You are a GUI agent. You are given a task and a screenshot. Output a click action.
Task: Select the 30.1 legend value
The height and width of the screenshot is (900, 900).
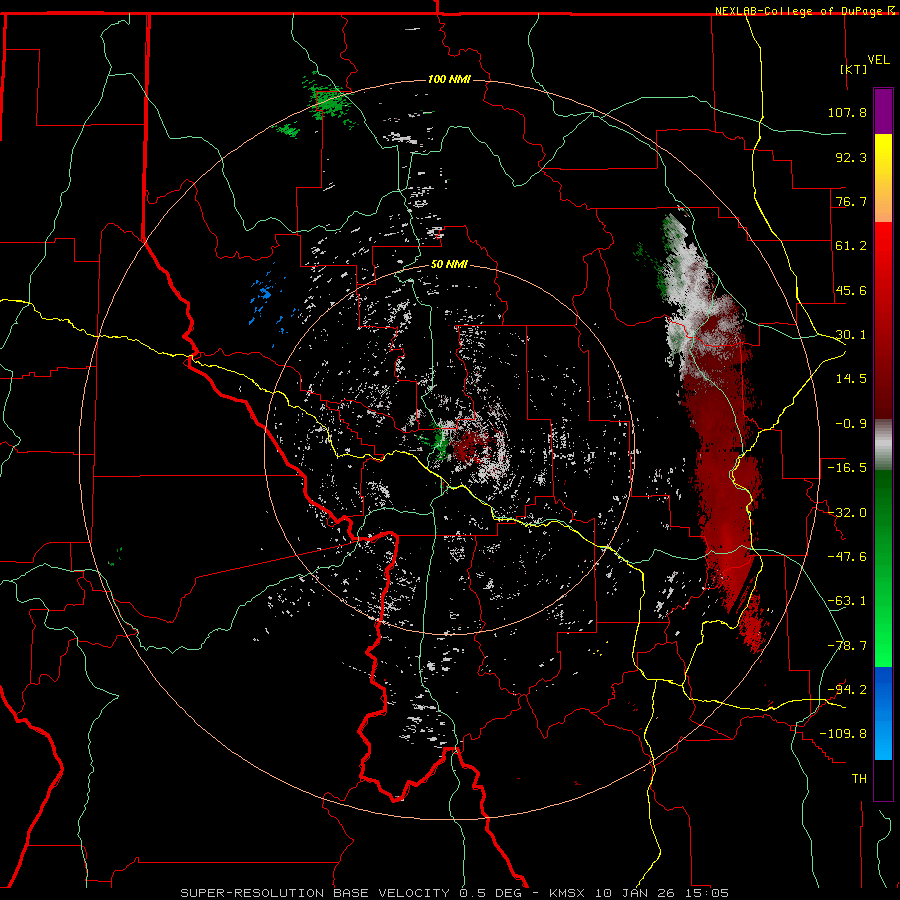pos(851,335)
